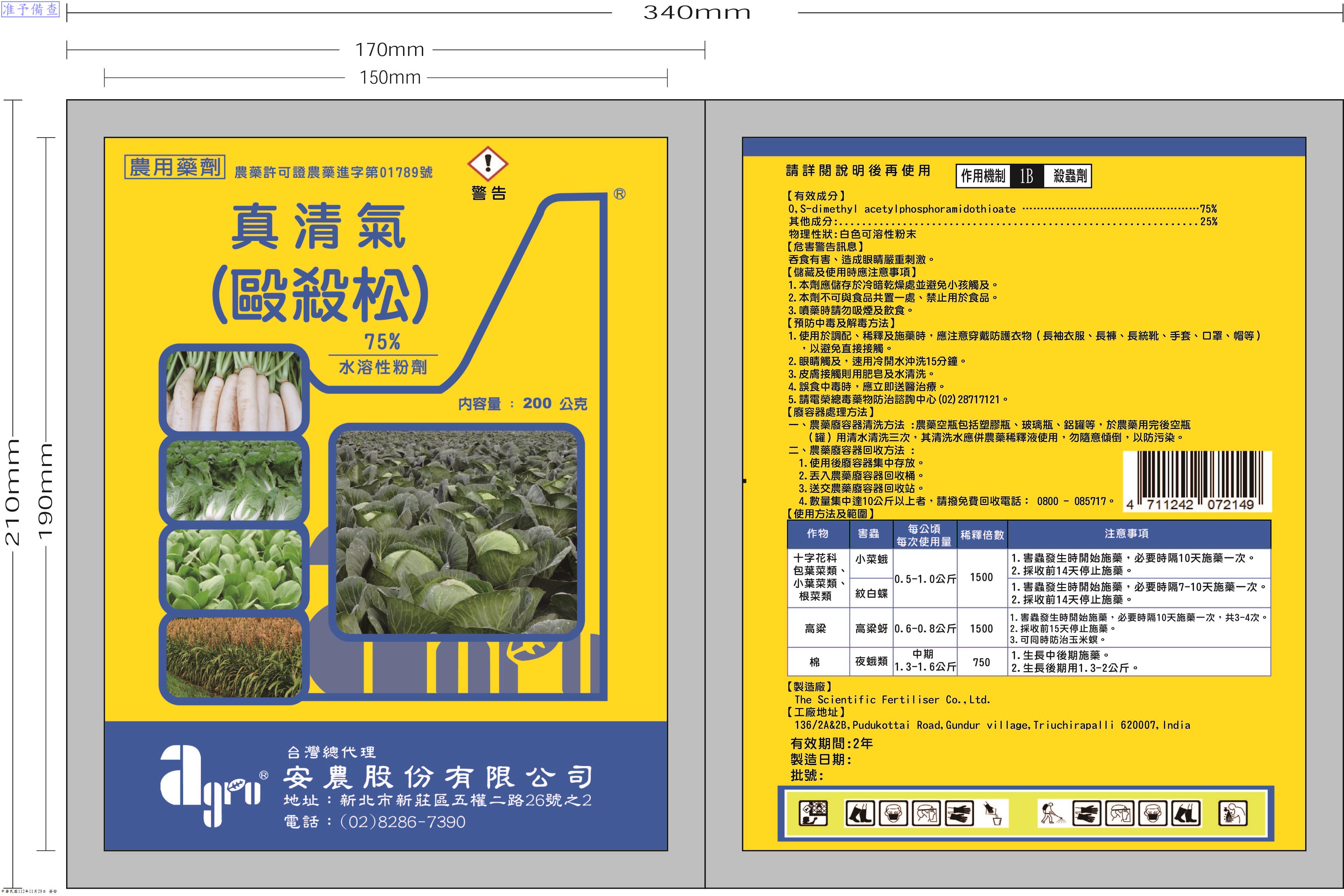Click the 台灣總代理 heading
The height and width of the screenshot is (896, 1344).
point(332,752)
